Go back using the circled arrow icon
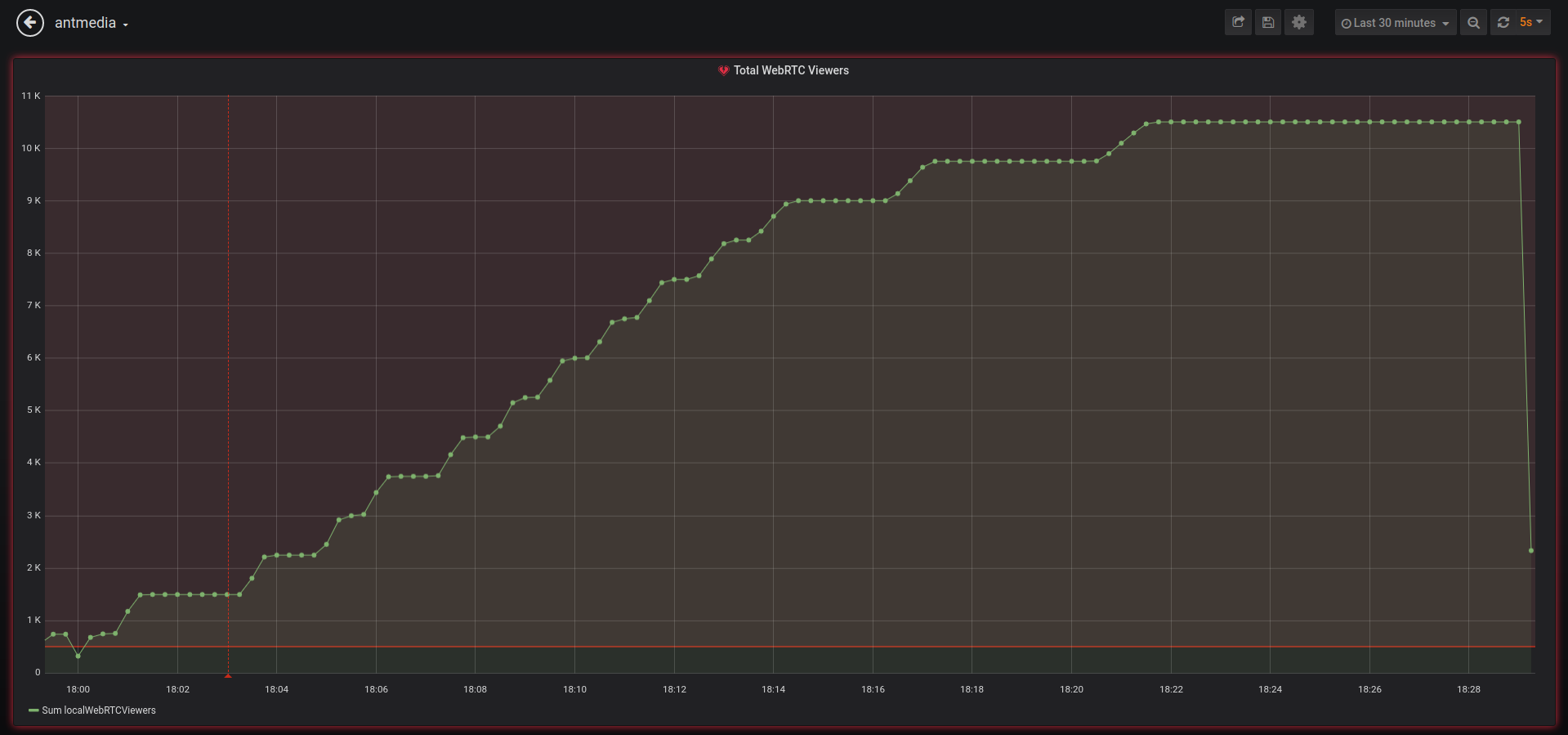This screenshot has width=1568, height=735. [x=30, y=23]
